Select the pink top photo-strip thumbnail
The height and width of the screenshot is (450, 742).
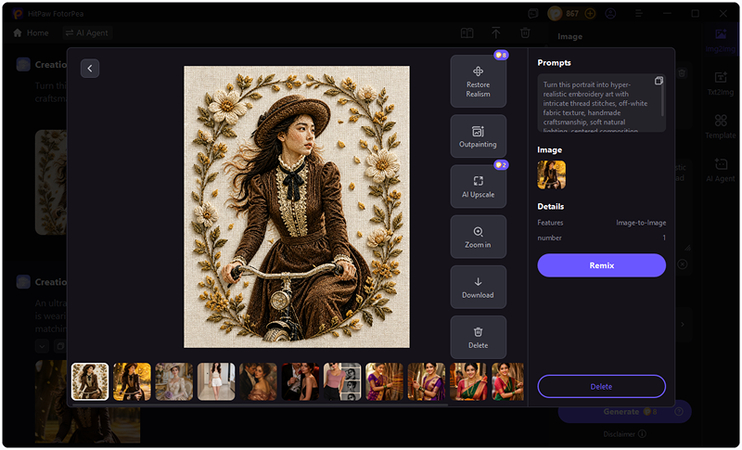[342, 382]
